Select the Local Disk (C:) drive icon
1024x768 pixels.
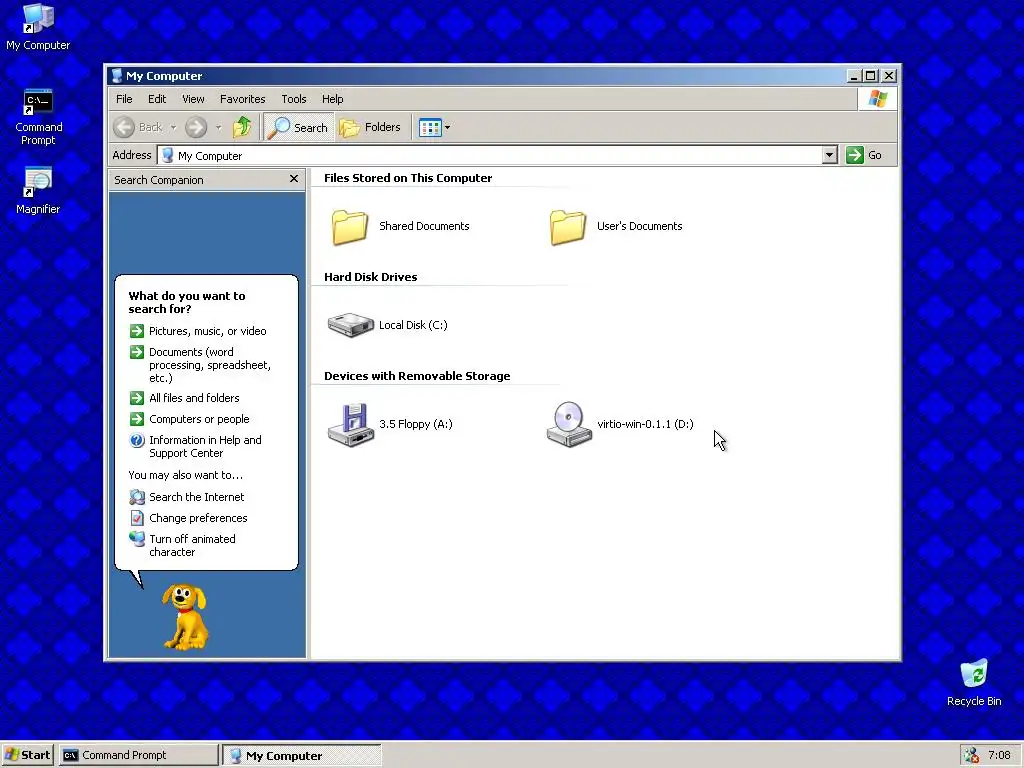(x=351, y=325)
